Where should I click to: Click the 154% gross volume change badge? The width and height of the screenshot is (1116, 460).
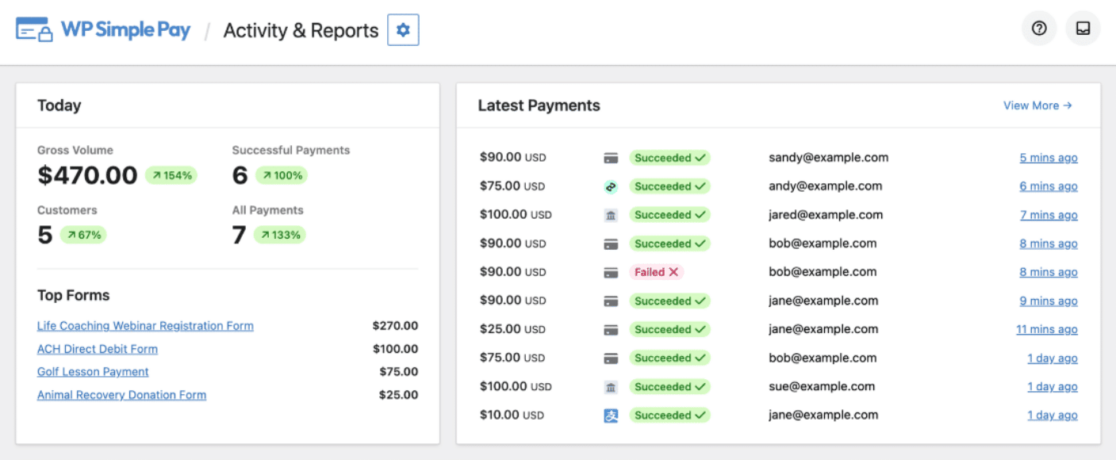pyautogui.click(x=171, y=175)
